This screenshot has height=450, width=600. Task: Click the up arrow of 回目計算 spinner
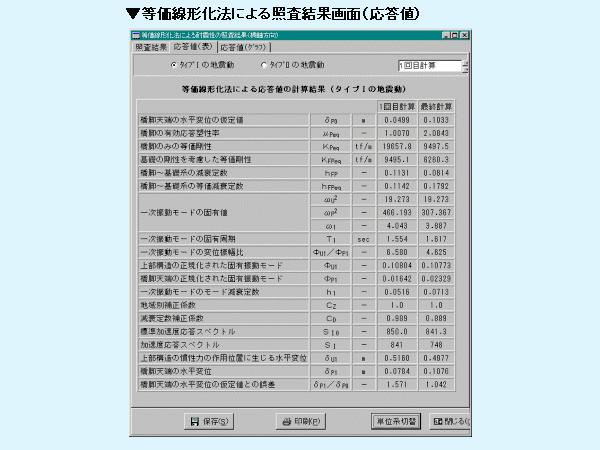point(465,62)
